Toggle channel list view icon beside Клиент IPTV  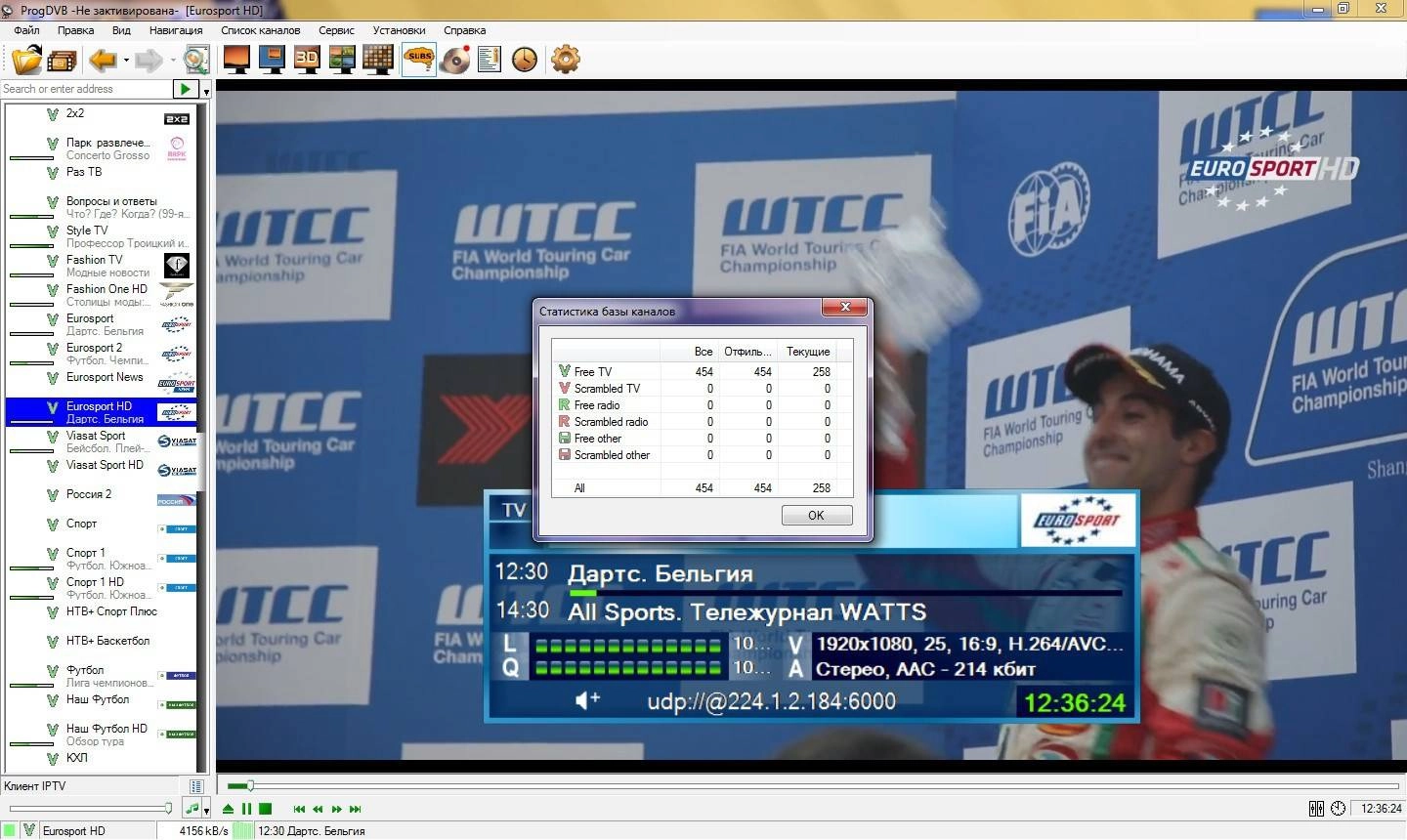tap(196, 786)
